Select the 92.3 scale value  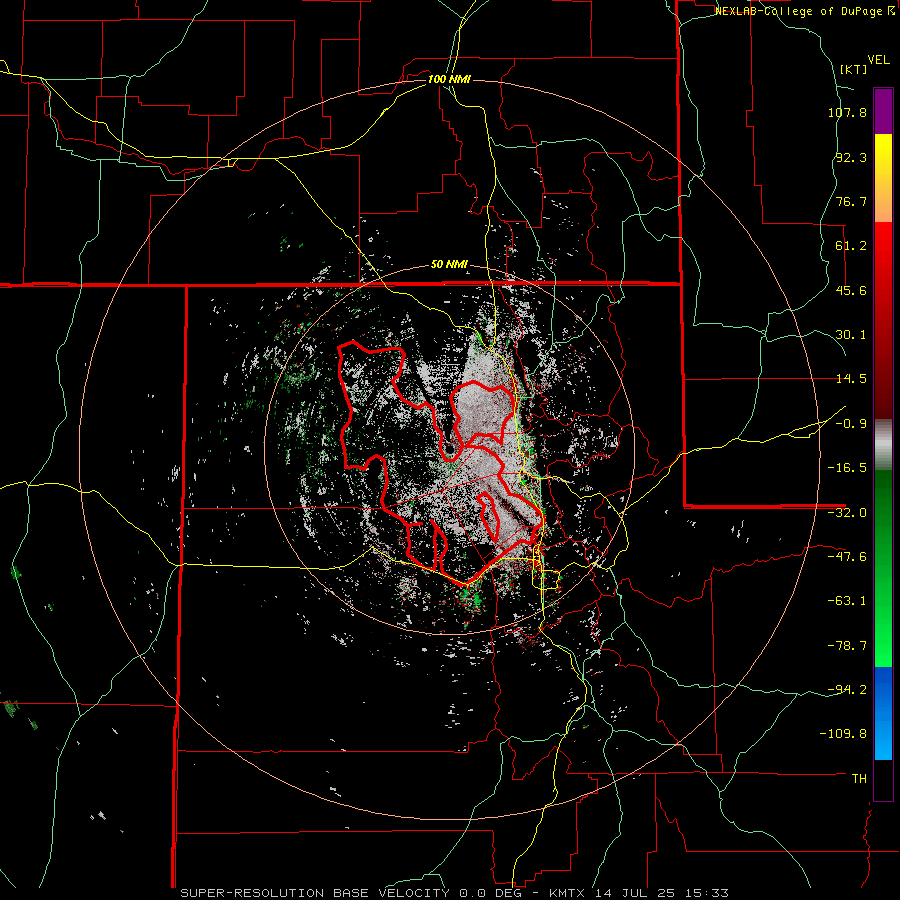(851, 157)
